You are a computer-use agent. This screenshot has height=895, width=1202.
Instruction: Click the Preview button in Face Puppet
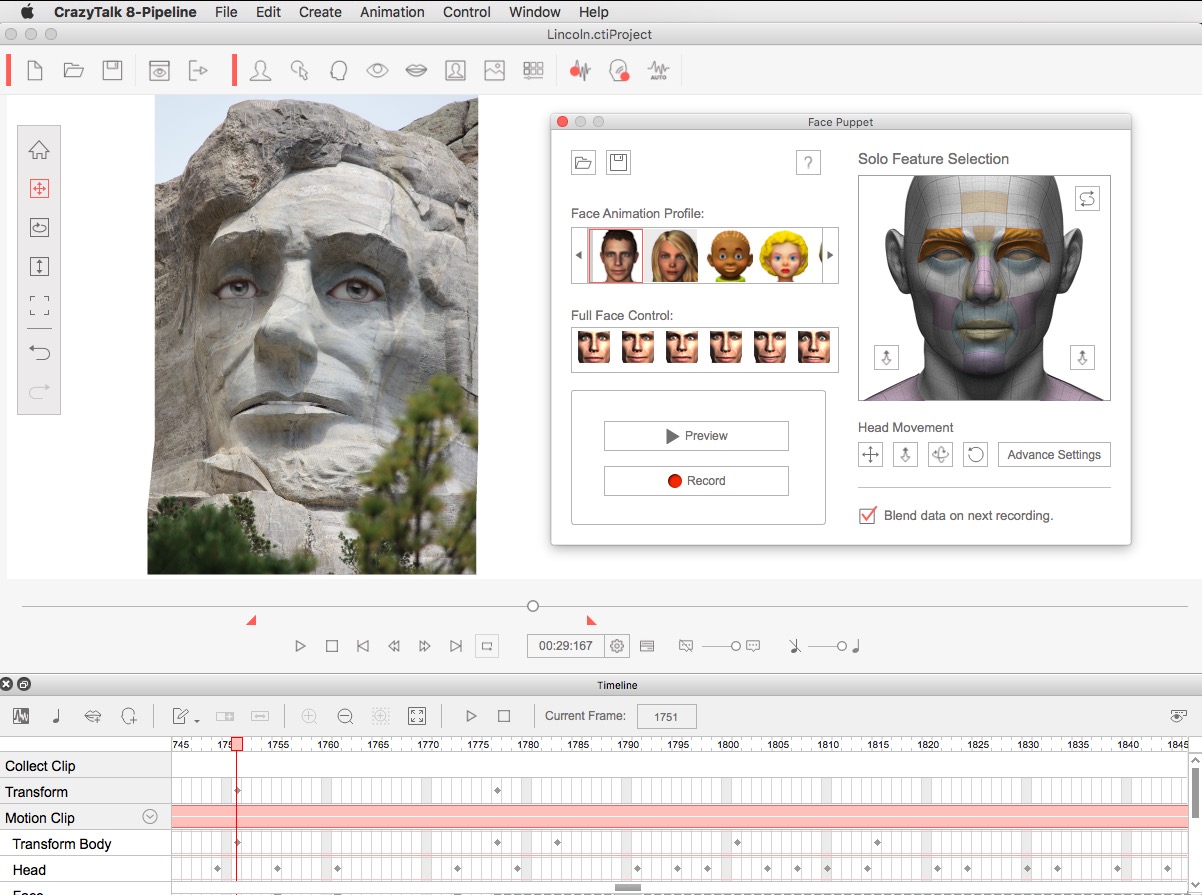coord(696,436)
